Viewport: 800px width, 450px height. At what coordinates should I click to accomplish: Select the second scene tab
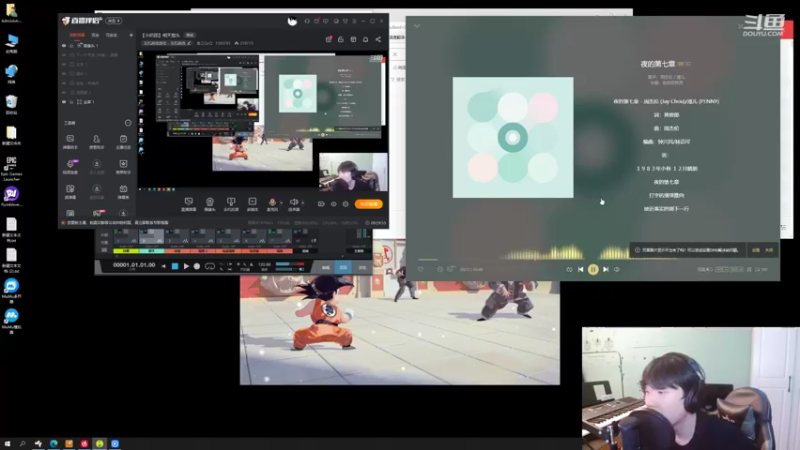[95, 35]
